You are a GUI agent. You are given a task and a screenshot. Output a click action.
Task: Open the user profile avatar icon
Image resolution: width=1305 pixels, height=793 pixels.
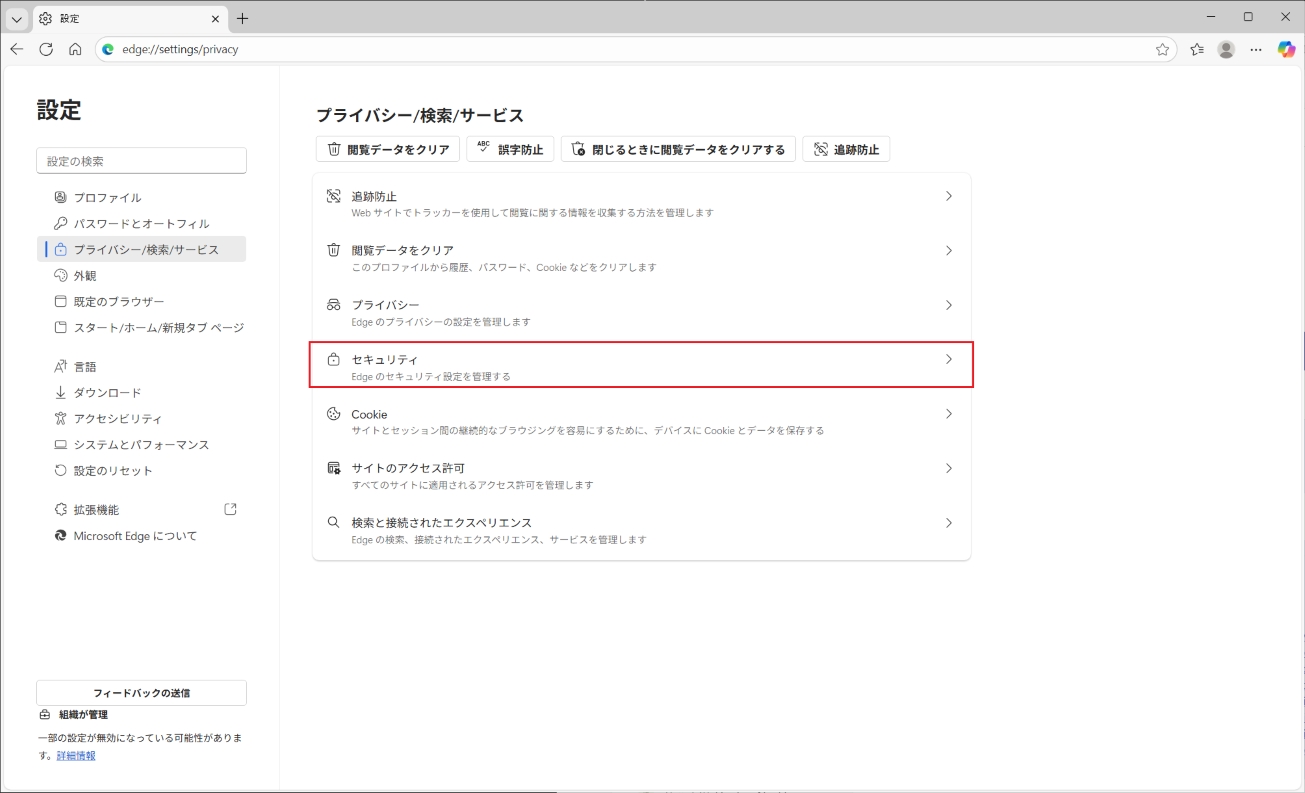1226,49
